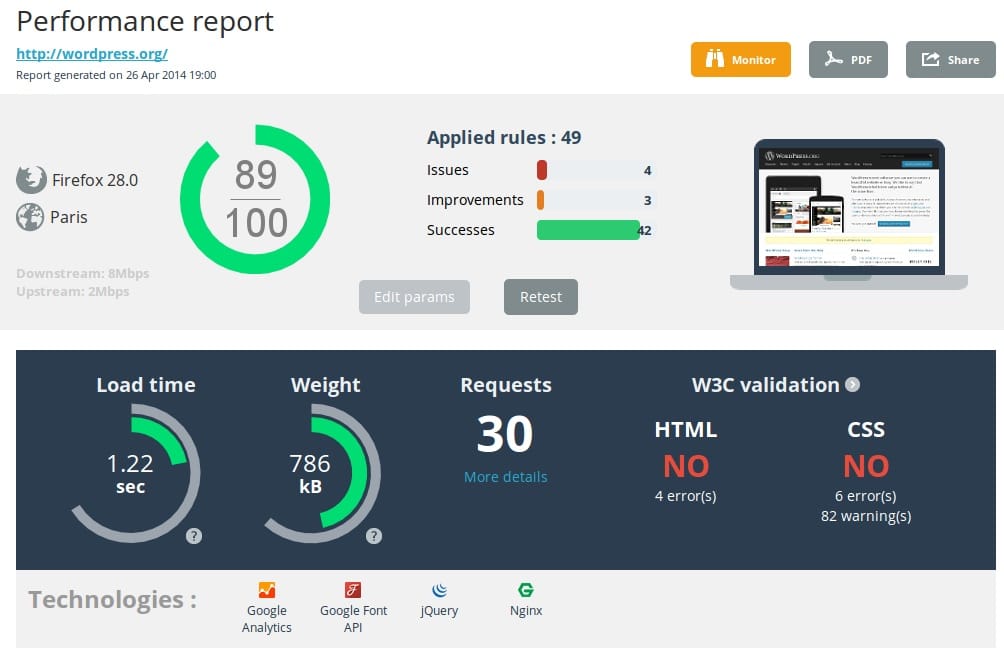1004x660 pixels.
Task: Click the Paris location globe icon
Action: click(x=31, y=216)
